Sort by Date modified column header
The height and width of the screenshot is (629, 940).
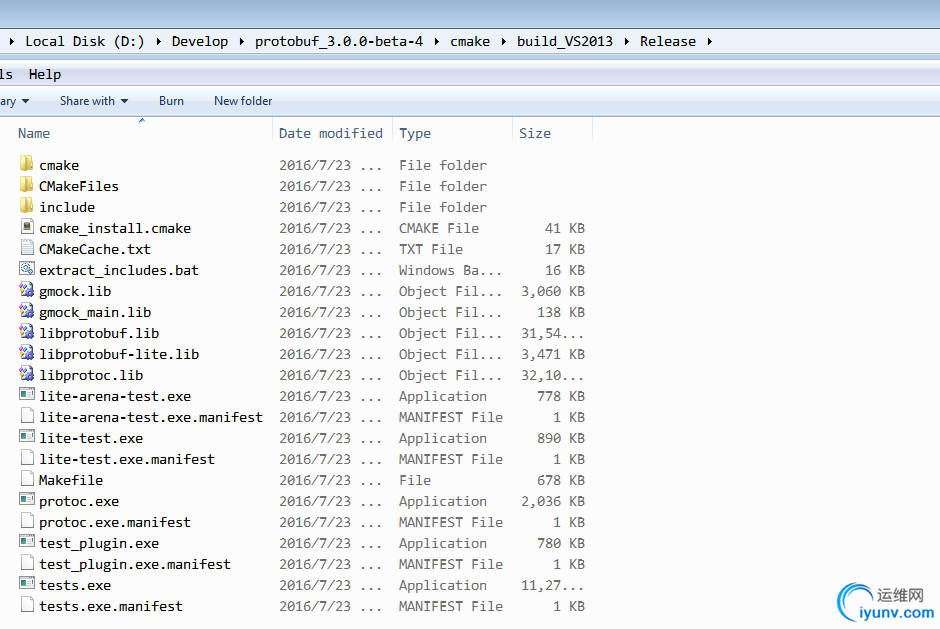pos(331,133)
